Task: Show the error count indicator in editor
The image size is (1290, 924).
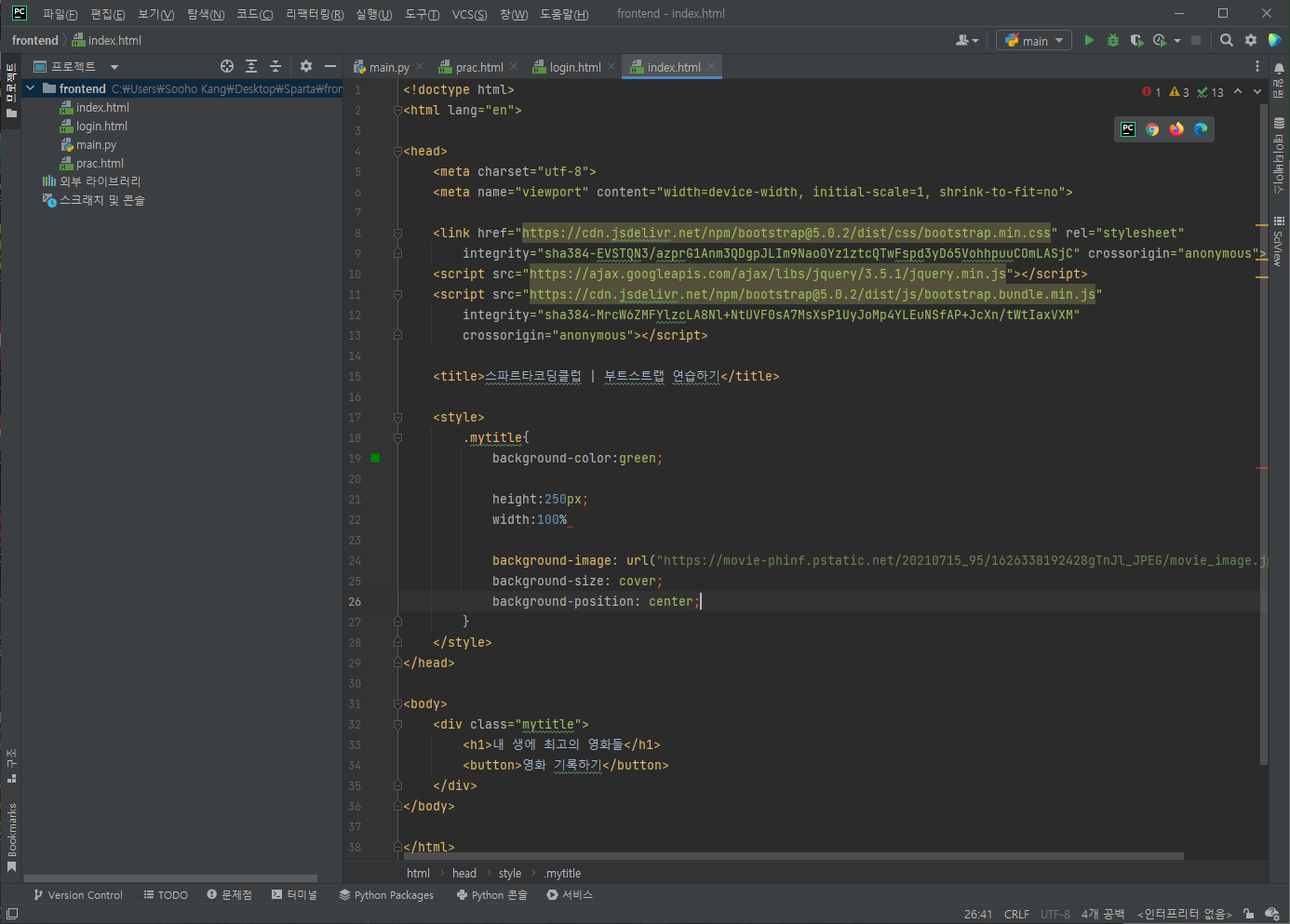Action: tap(1151, 92)
